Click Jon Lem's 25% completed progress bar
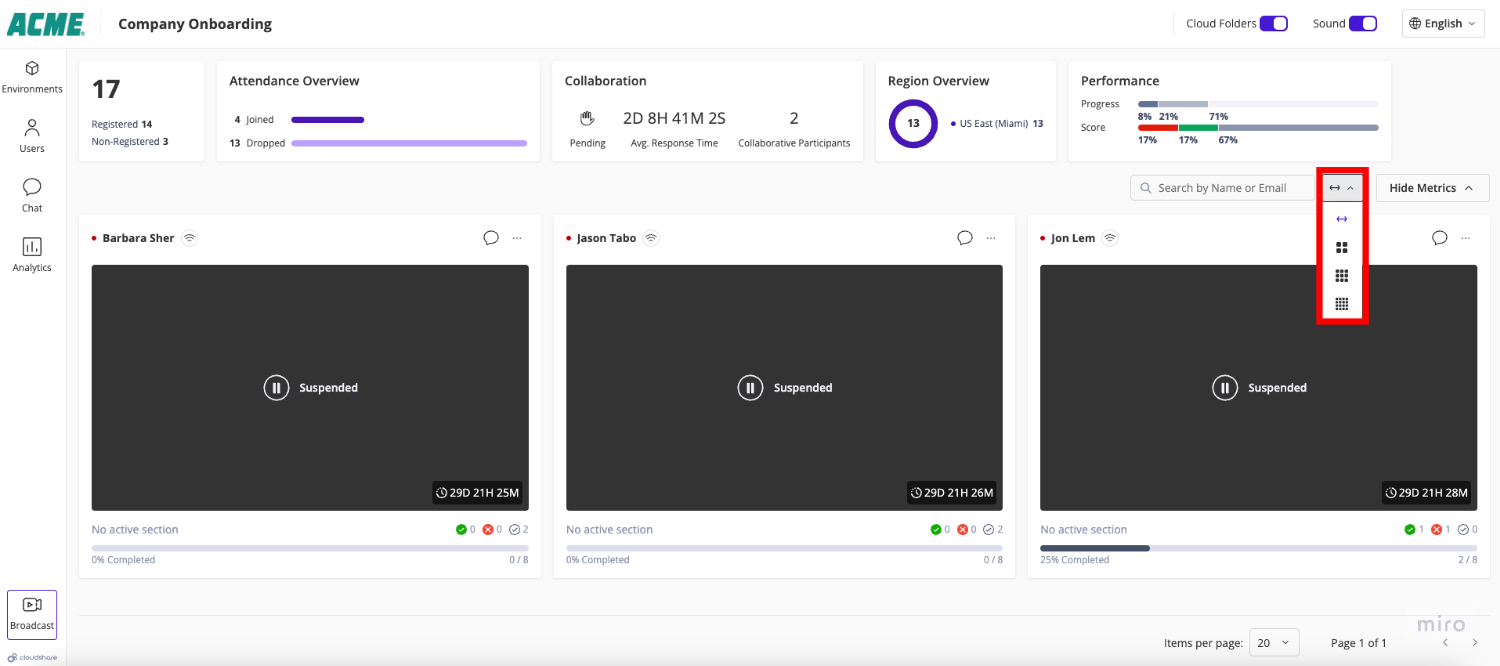This screenshot has width=1500, height=666. [1259, 548]
